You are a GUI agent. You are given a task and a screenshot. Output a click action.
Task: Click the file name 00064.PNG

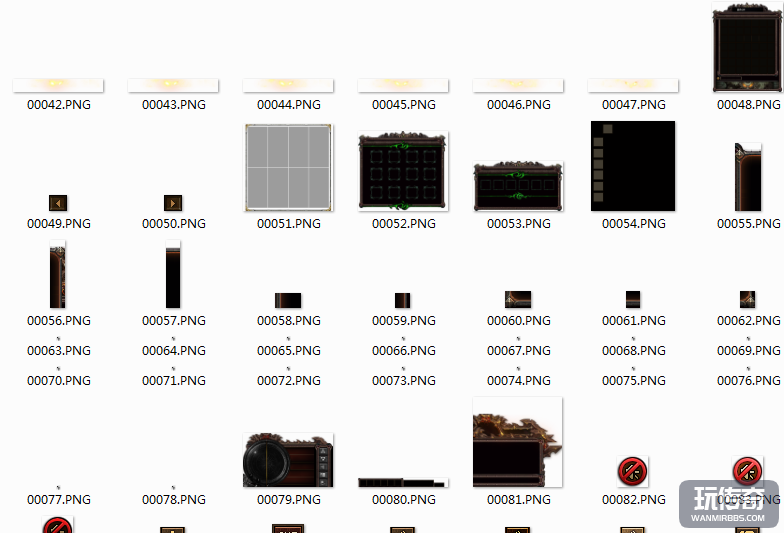point(174,350)
